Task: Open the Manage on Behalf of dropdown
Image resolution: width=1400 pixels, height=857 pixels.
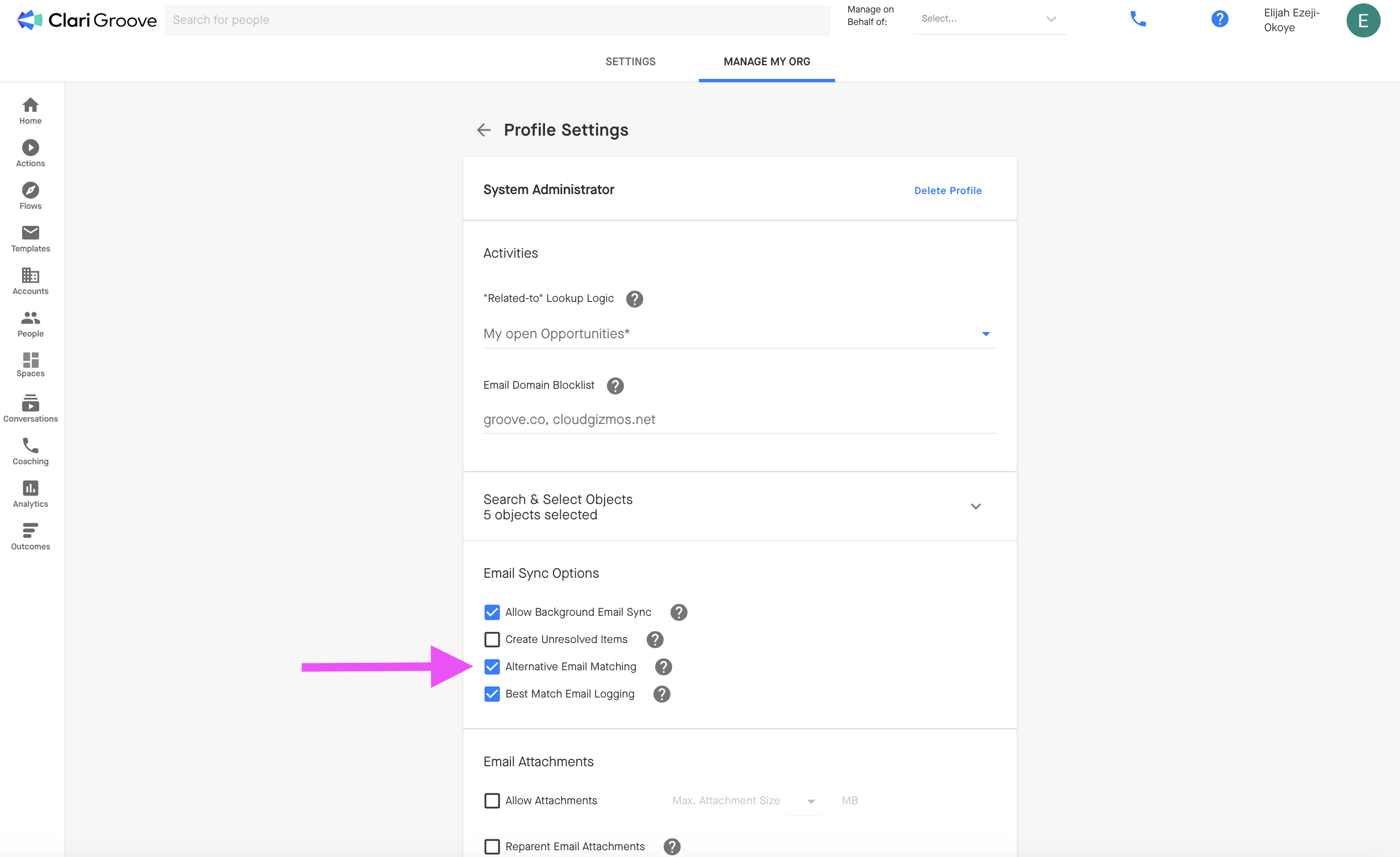Action: (990, 19)
